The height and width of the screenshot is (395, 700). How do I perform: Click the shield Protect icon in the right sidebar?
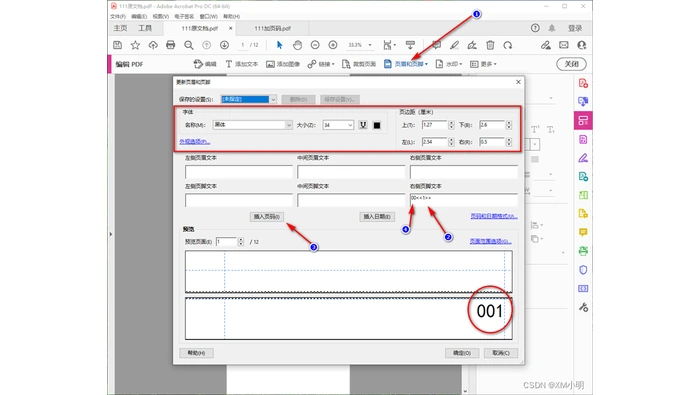583,270
